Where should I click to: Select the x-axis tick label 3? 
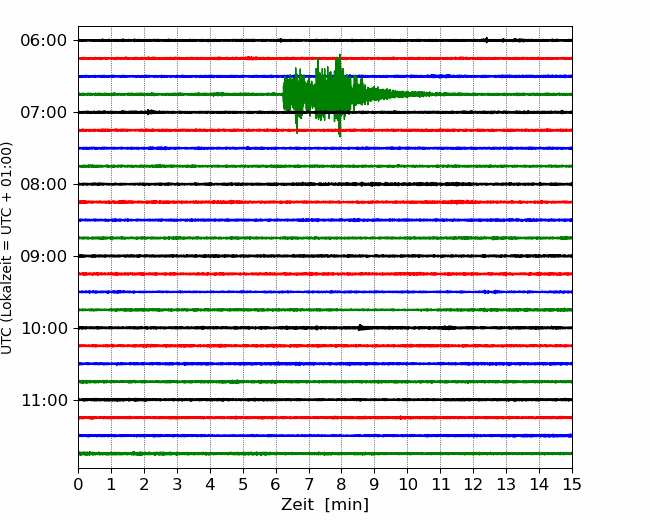pos(177,484)
